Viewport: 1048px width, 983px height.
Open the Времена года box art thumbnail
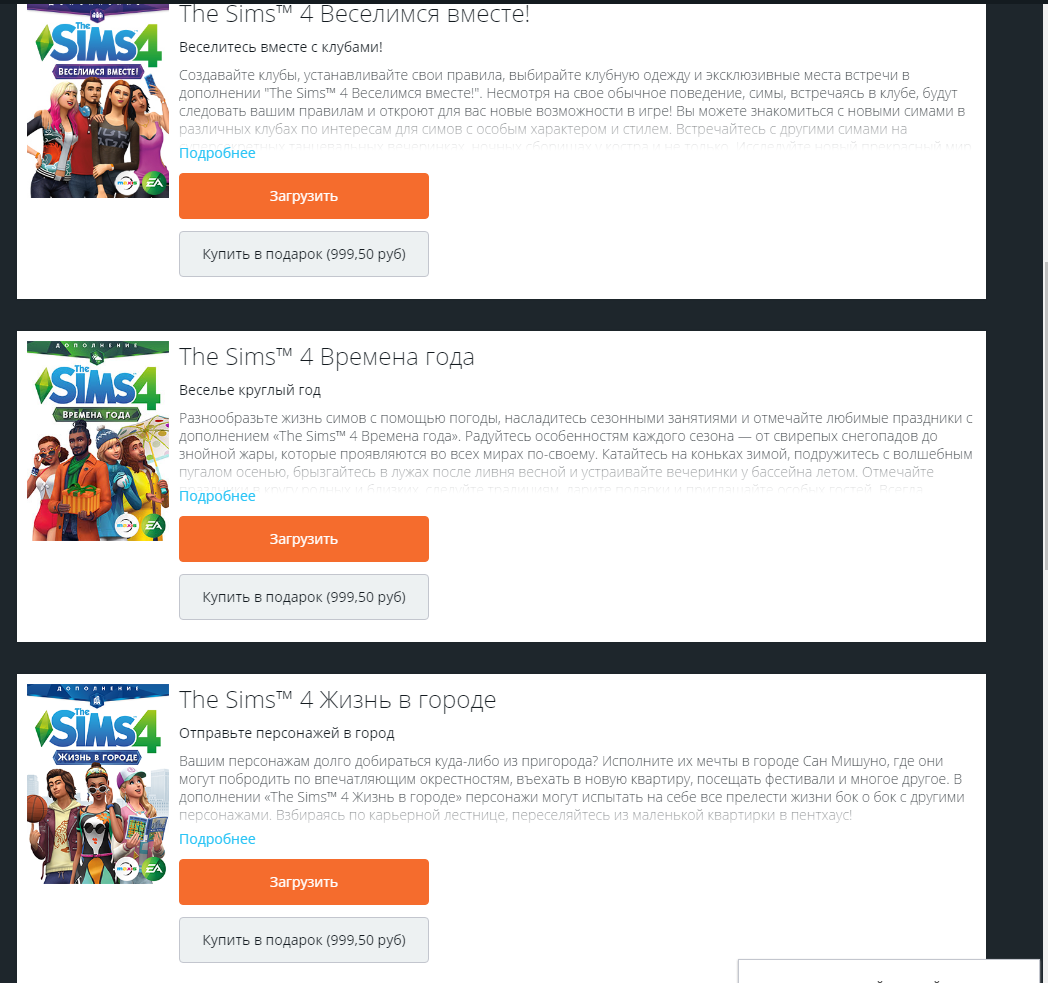coord(98,441)
